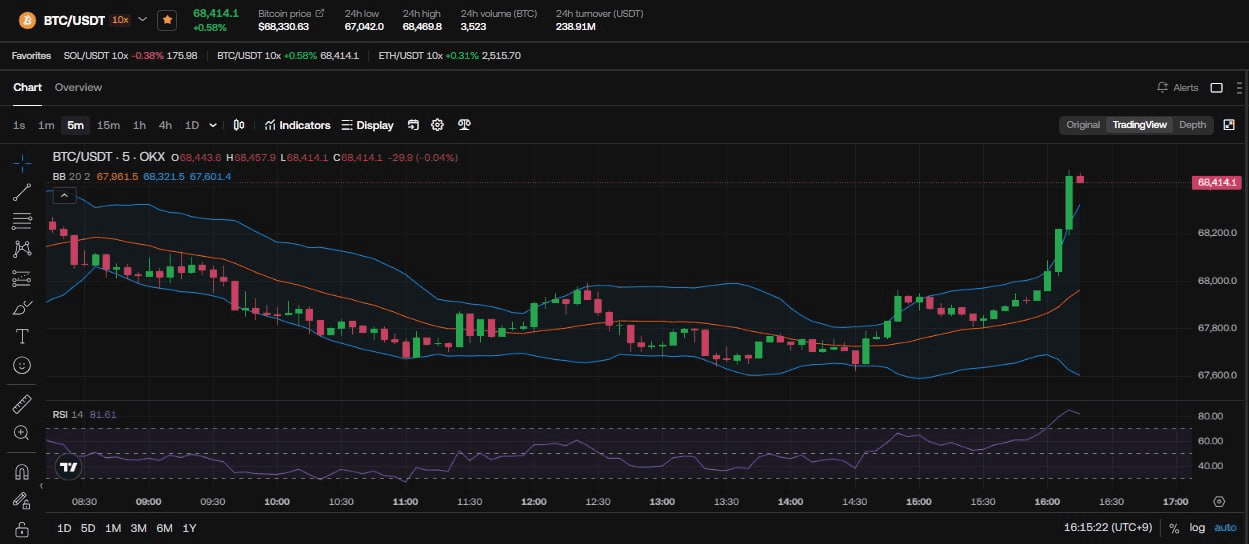Set the interval to 1h
Screen dimensions: 1249x544
click(x=139, y=125)
